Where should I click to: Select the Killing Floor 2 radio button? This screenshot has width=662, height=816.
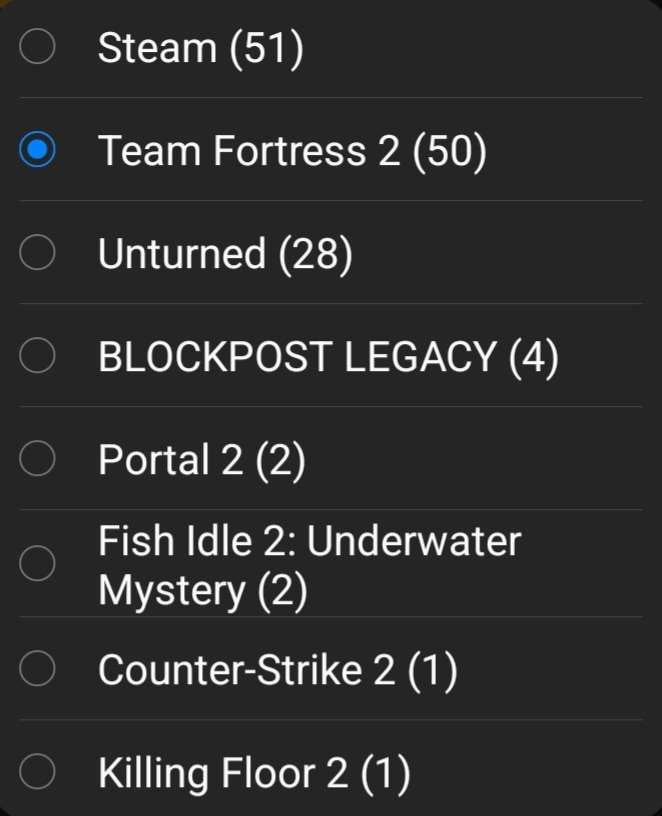(38, 773)
